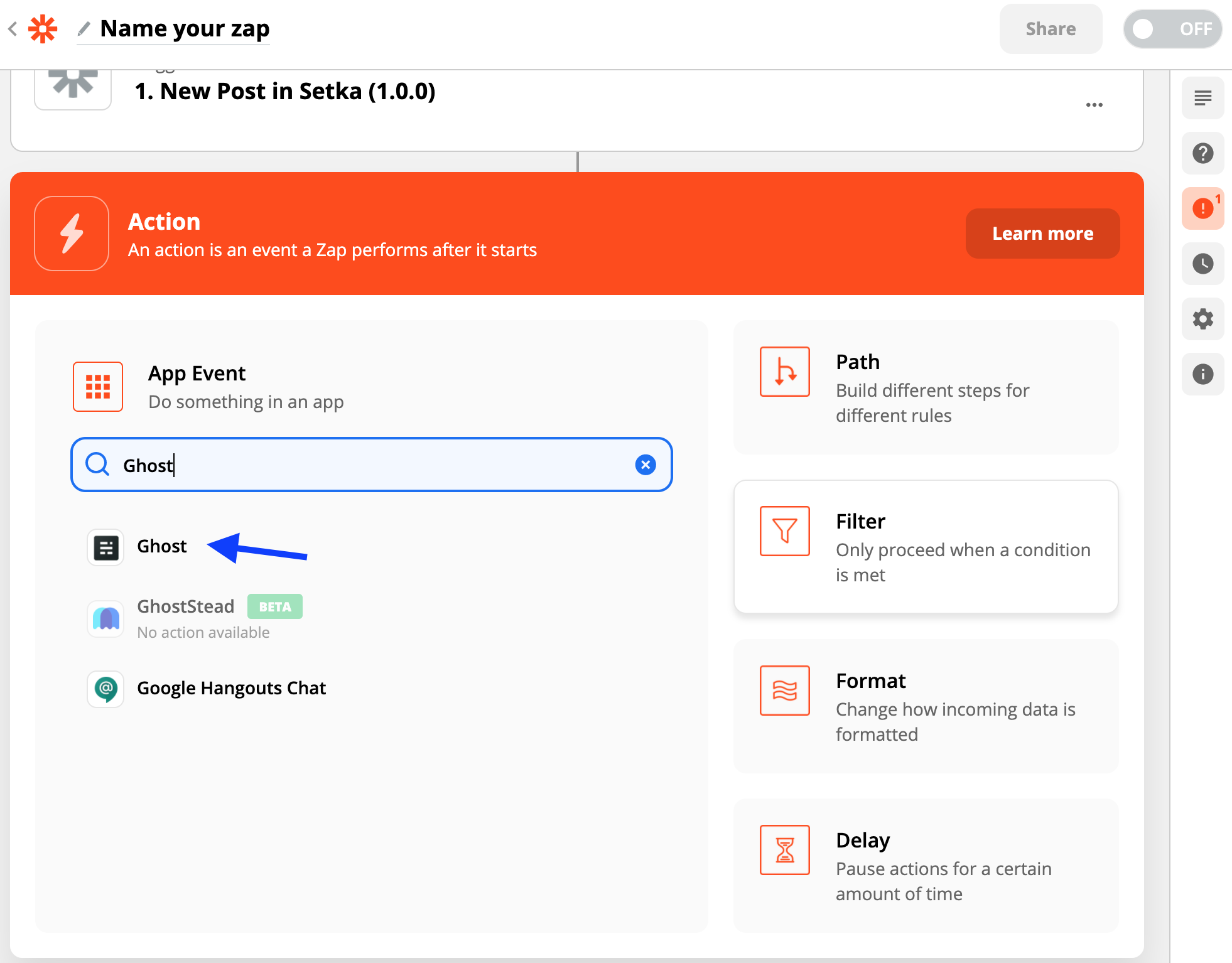Open the help question mark icon
1232x963 pixels.
click(1202, 153)
